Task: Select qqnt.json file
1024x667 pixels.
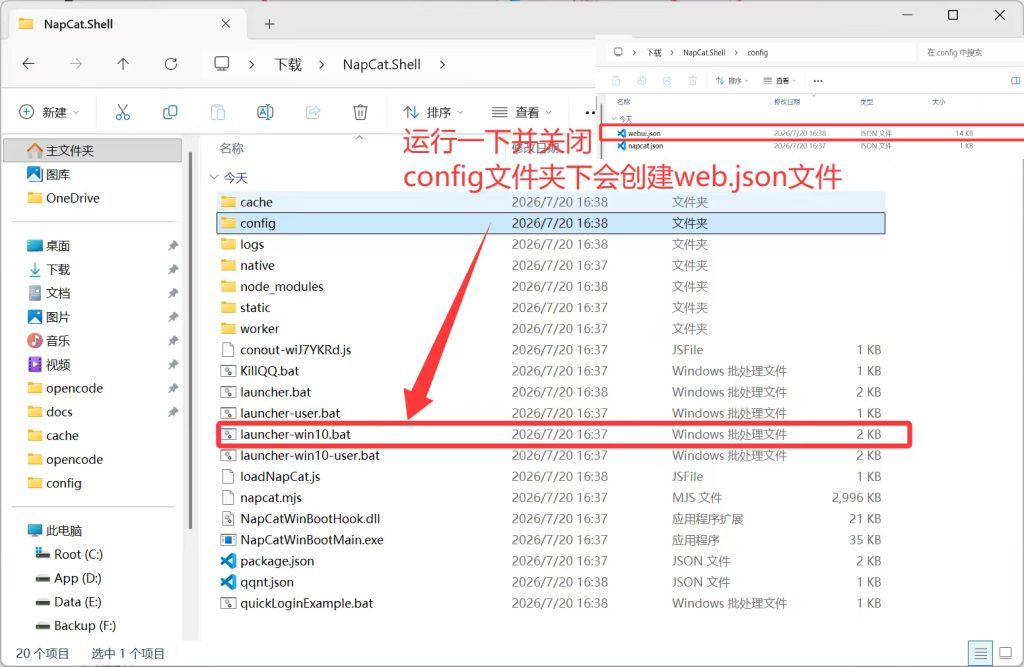Action: [x=551, y=582]
